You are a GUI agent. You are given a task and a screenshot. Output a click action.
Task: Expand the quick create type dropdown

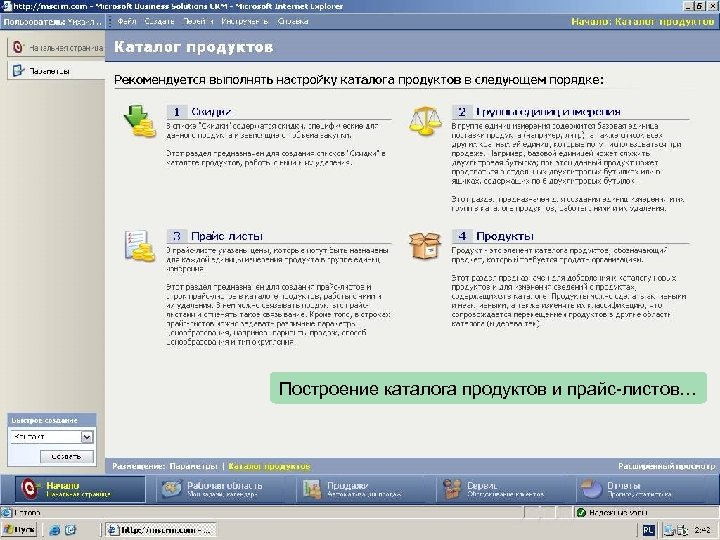pyautogui.click(x=87, y=437)
